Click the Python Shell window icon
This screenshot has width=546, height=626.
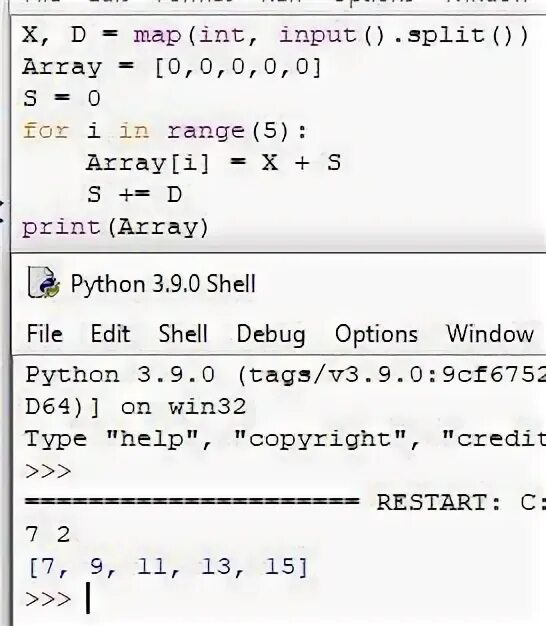point(44,283)
